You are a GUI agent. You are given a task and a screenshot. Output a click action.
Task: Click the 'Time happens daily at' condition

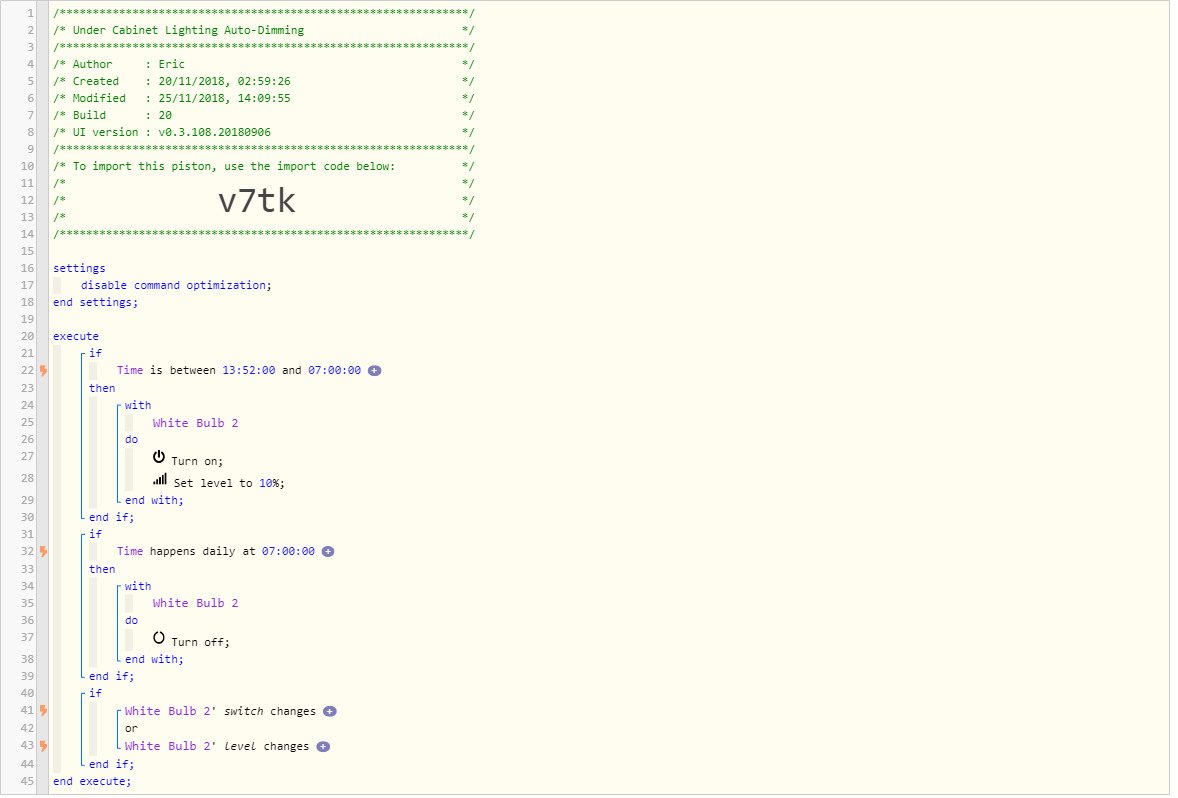point(216,552)
